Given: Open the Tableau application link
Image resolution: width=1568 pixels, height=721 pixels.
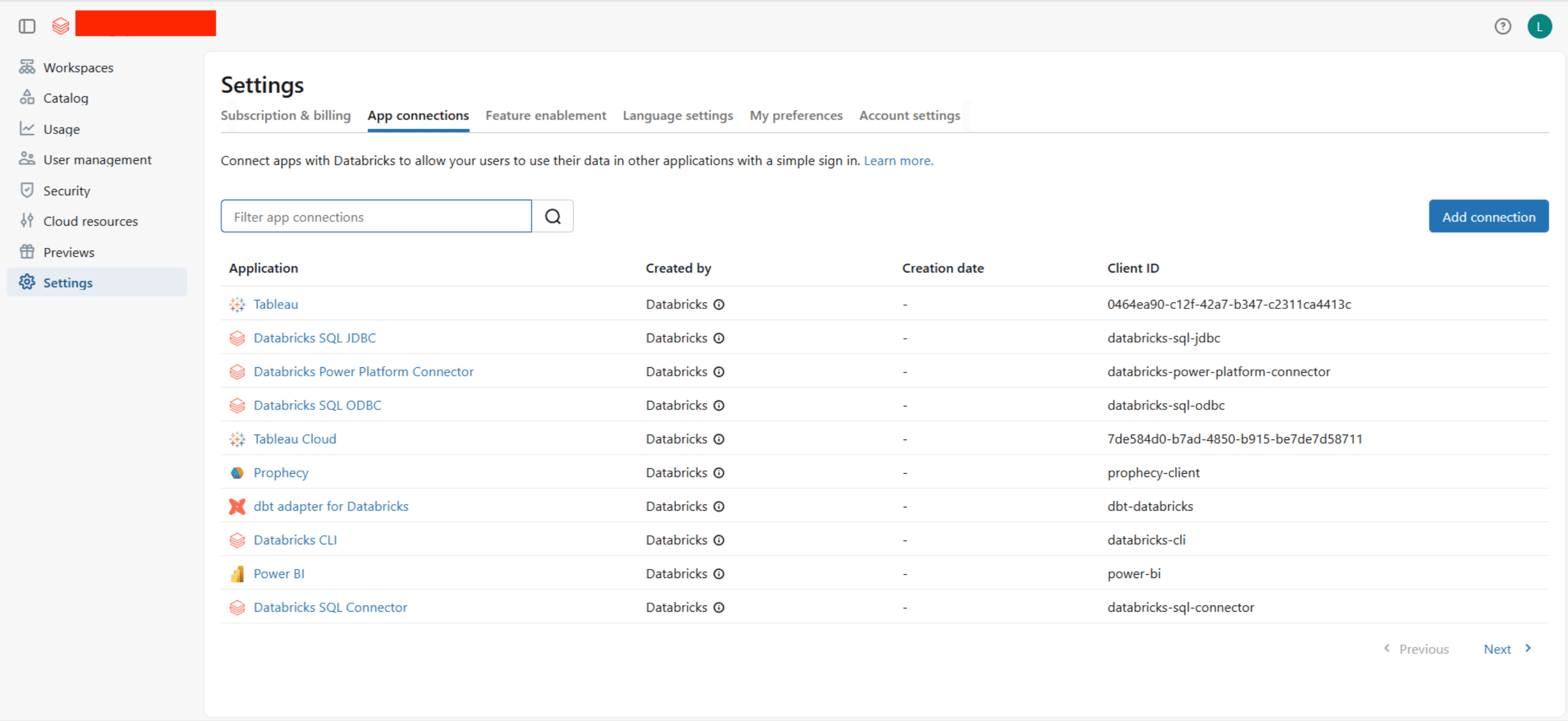Looking at the screenshot, I should 276,304.
